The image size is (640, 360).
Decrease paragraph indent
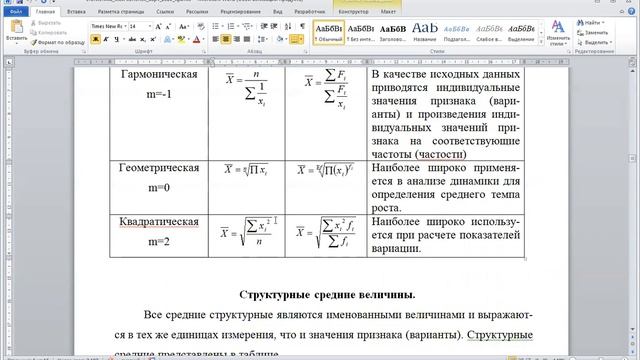(x=264, y=27)
